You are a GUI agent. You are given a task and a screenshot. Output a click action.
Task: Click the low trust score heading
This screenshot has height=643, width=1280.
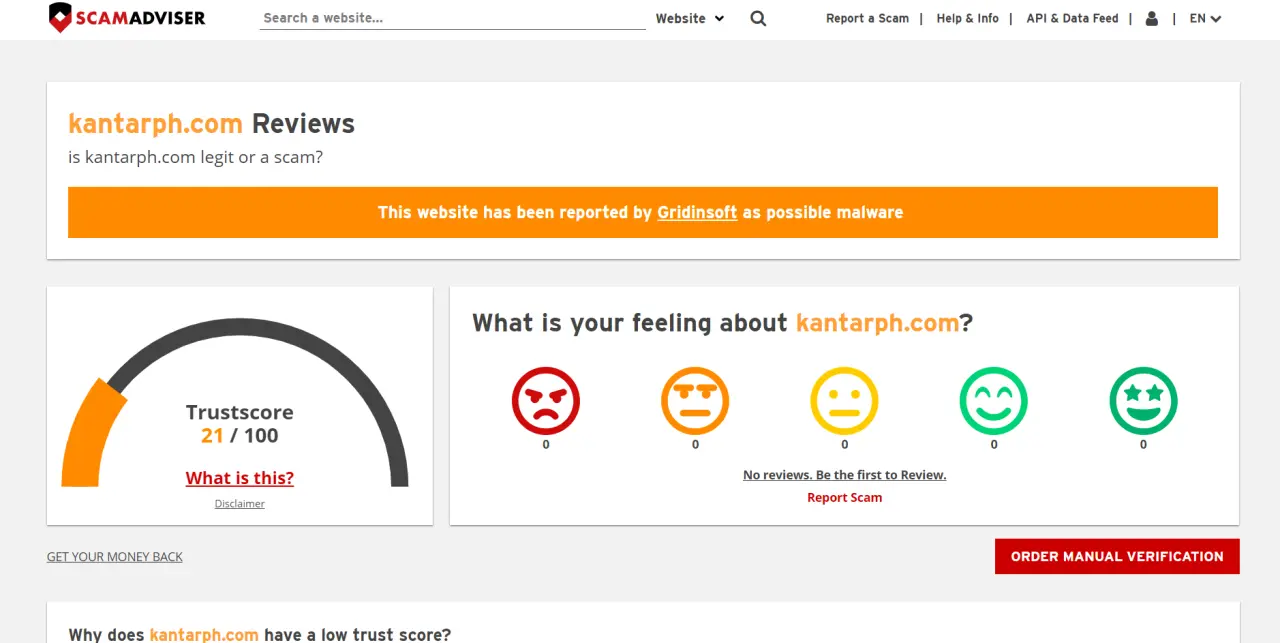(x=260, y=634)
